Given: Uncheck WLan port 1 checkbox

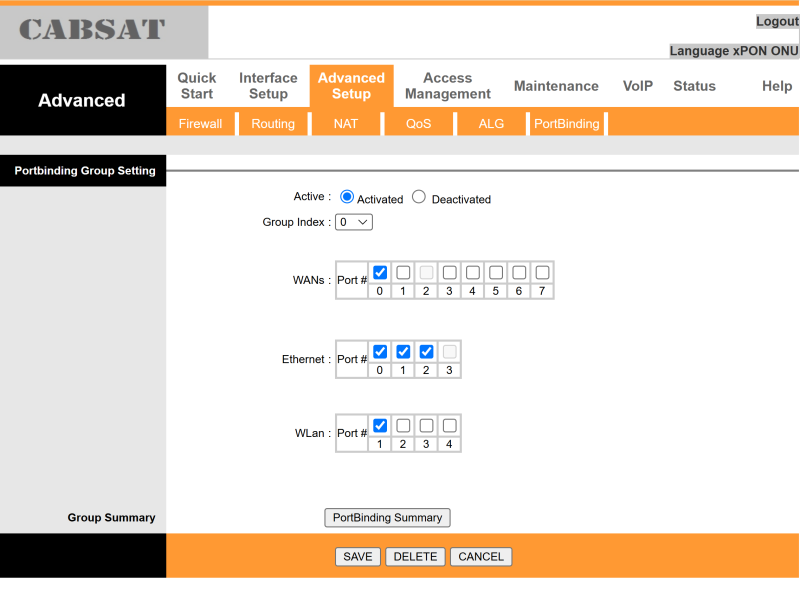Looking at the screenshot, I should coord(380,425).
